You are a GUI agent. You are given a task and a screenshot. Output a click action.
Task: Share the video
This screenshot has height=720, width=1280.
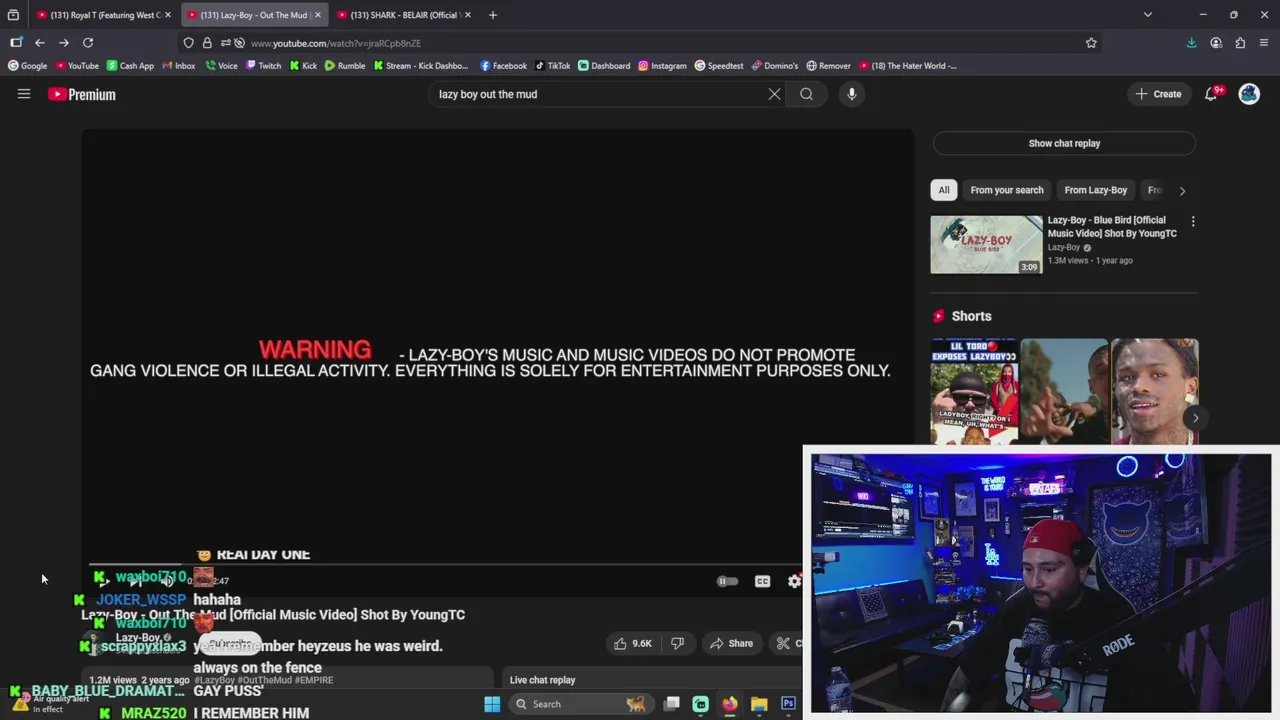pyautogui.click(x=731, y=643)
